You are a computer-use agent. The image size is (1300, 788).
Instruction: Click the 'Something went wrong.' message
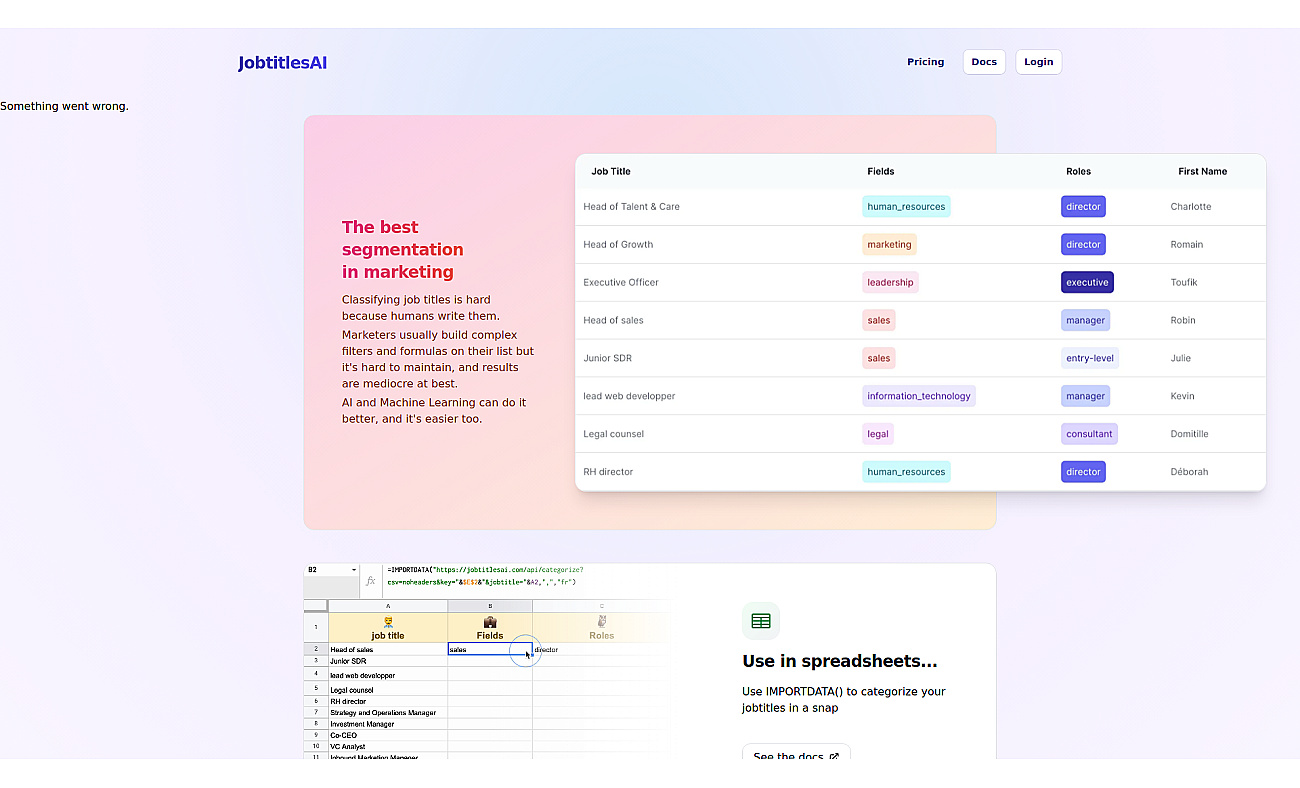[x=64, y=106]
